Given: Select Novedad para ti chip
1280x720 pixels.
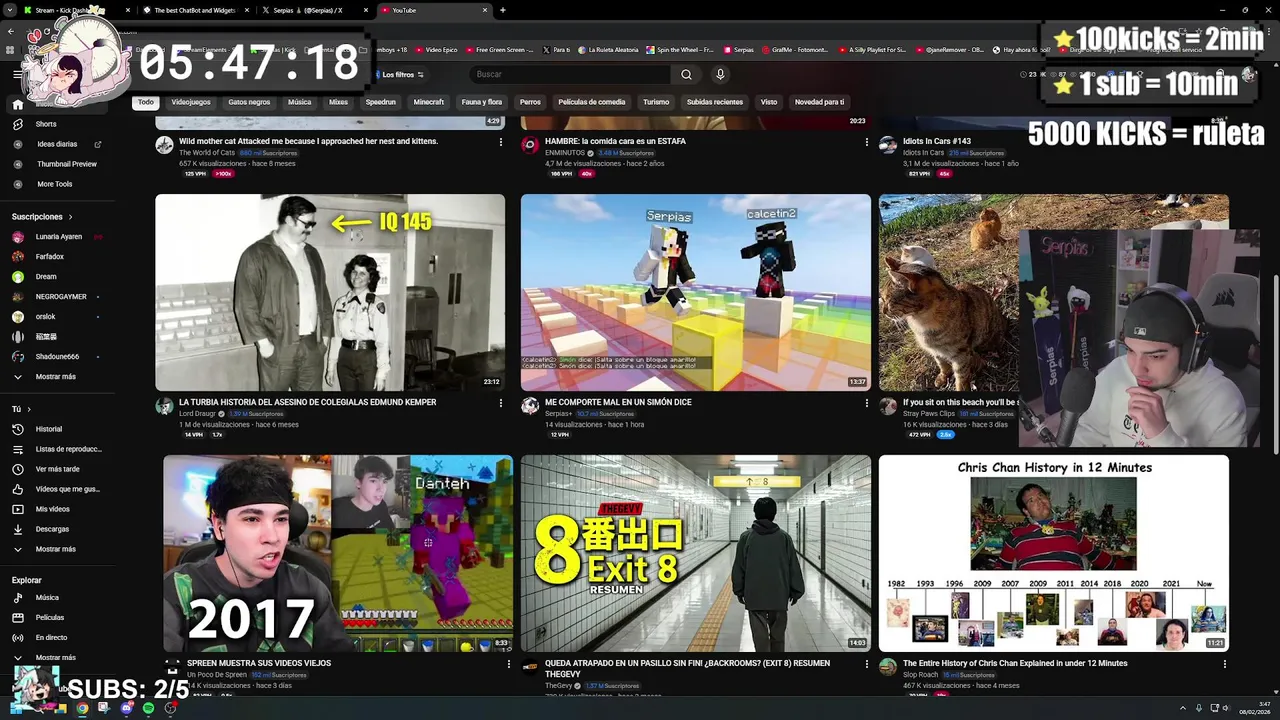Looking at the screenshot, I should tap(819, 102).
